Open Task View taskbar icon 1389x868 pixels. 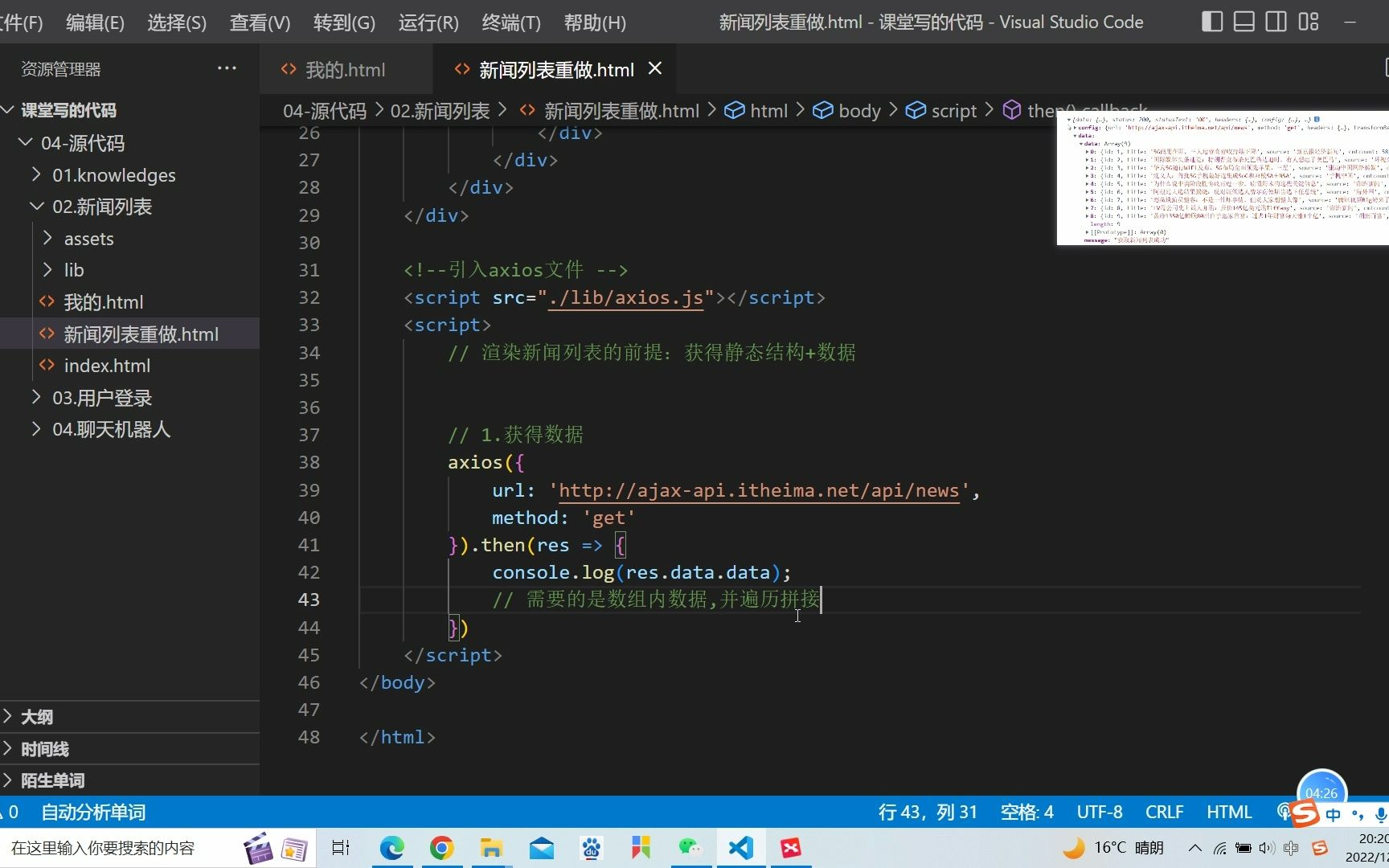341,848
